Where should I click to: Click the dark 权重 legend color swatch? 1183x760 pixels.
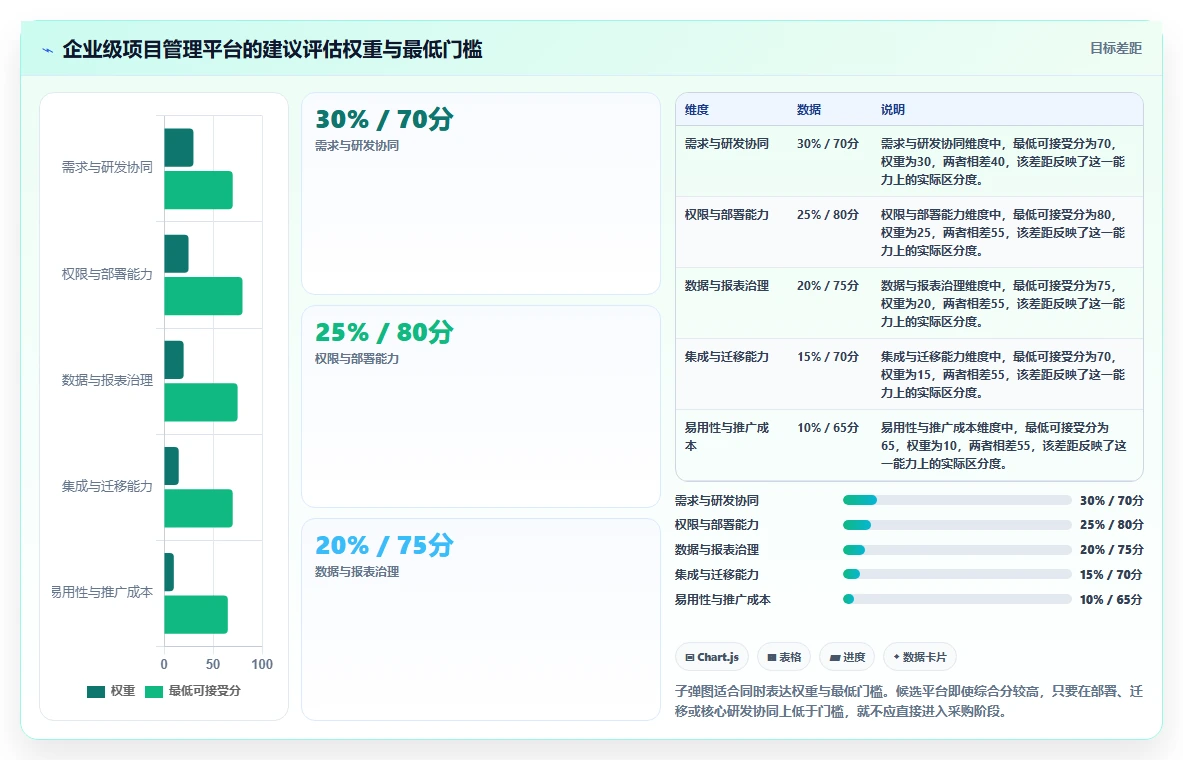point(96,692)
